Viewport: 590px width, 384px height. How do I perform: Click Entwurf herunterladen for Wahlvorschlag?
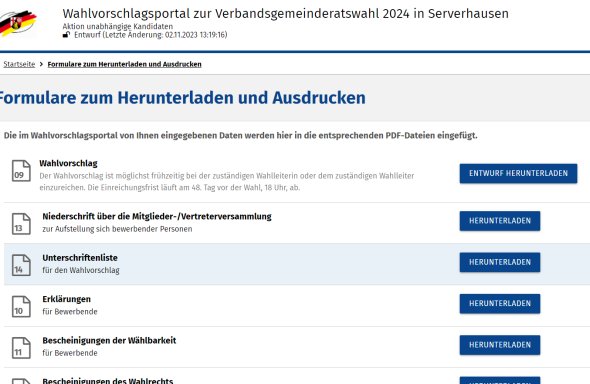[518, 173]
